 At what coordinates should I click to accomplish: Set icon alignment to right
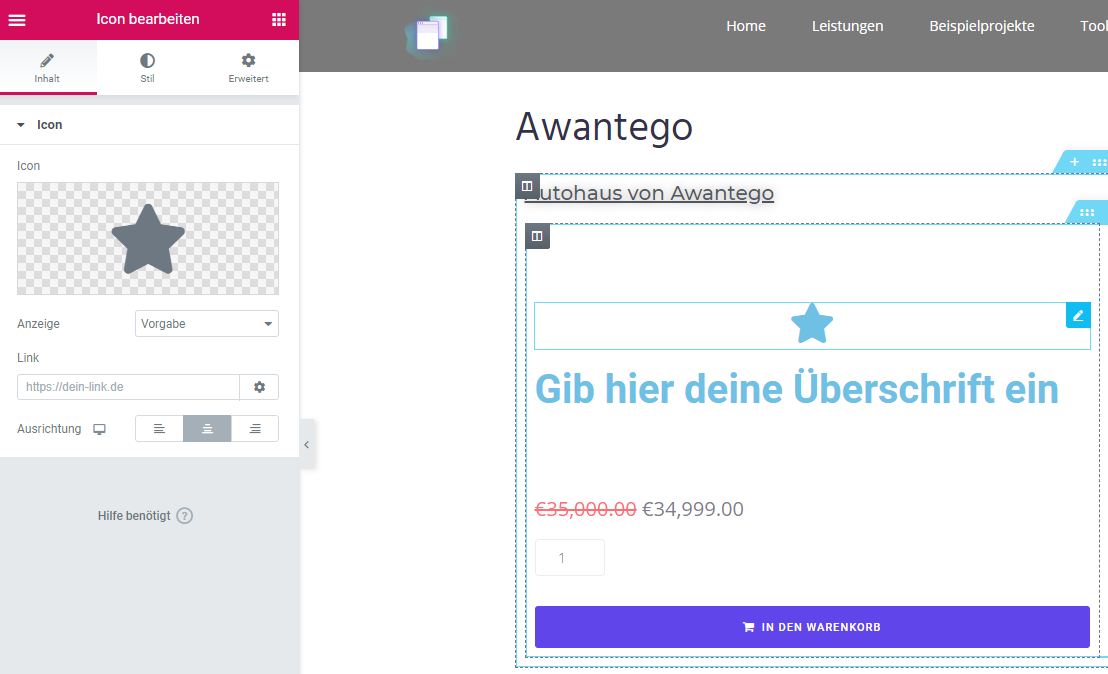click(255, 428)
